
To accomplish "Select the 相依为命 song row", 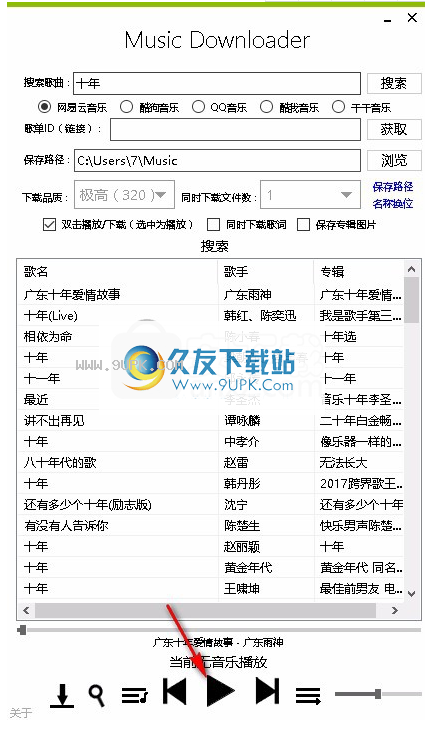I will (211, 337).
